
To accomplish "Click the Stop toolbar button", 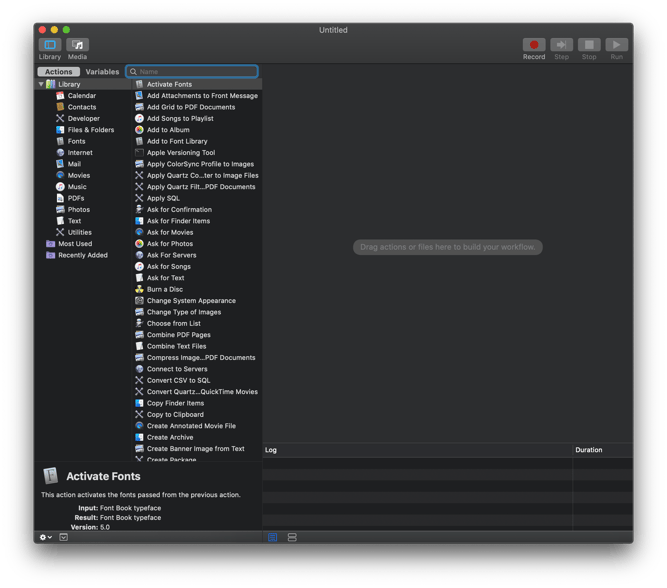I will coord(589,45).
